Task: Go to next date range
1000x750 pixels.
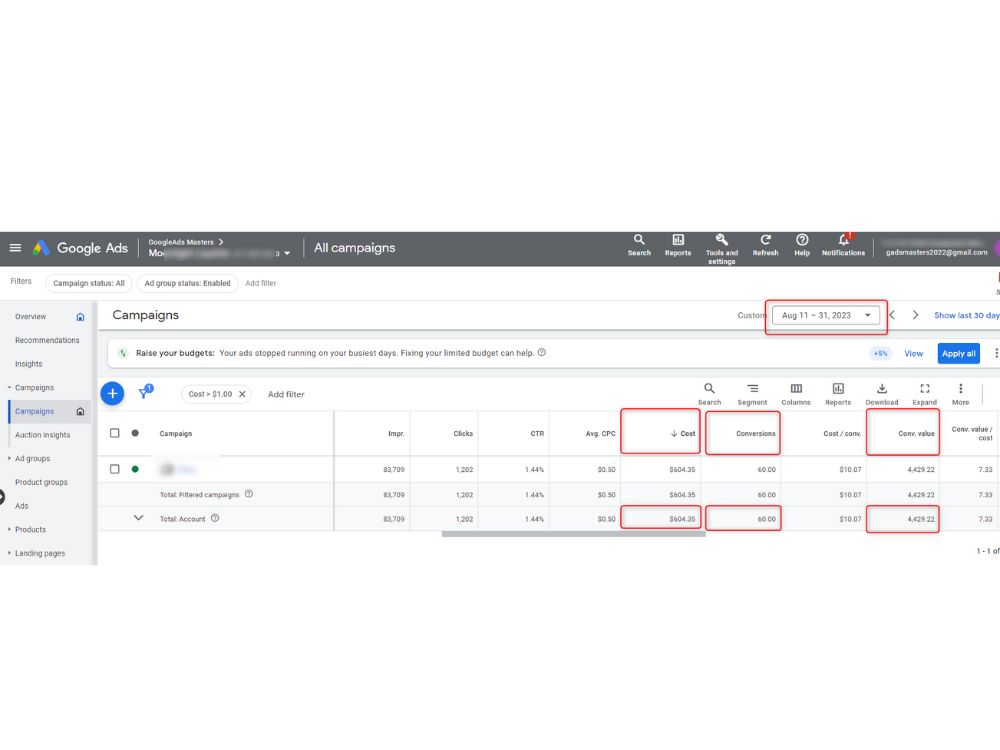Action: (915, 315)
